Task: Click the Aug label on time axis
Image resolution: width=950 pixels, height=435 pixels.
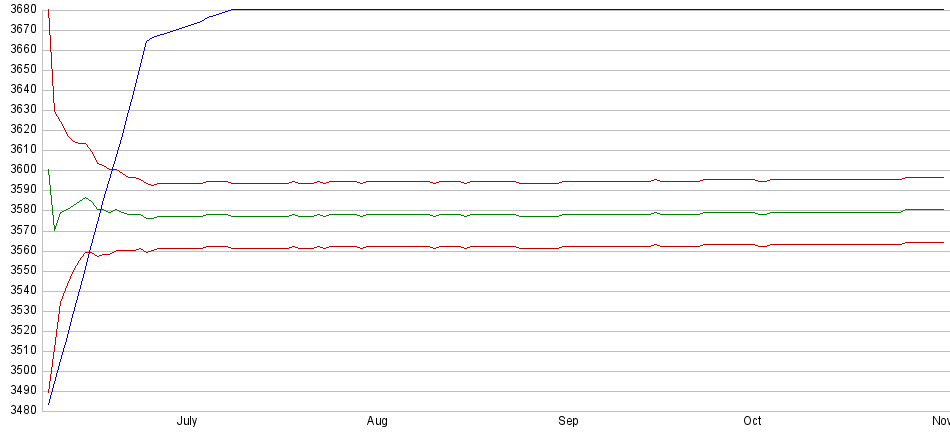Action: click(x=377, y=422)
